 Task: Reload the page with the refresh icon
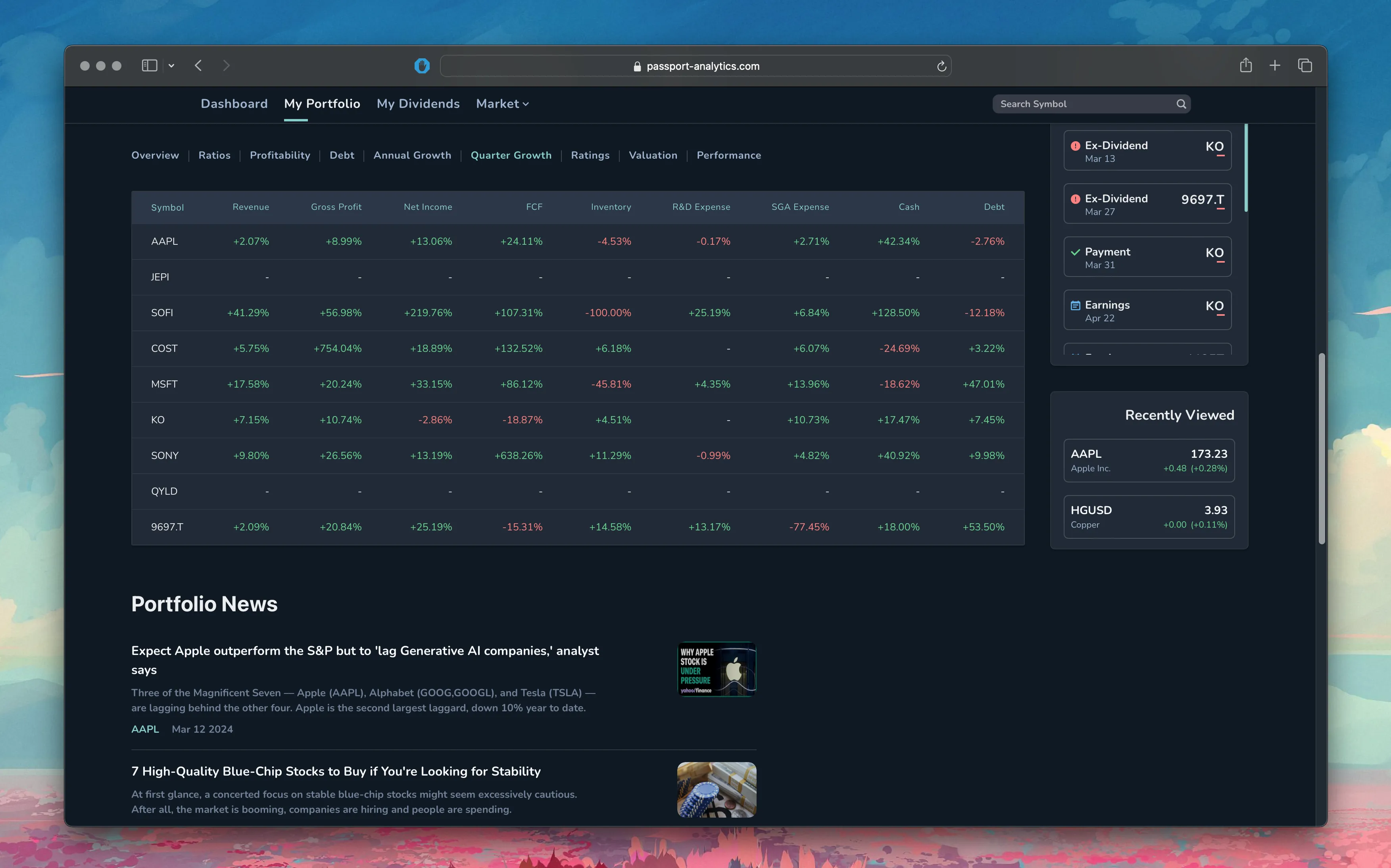[941, 66]
